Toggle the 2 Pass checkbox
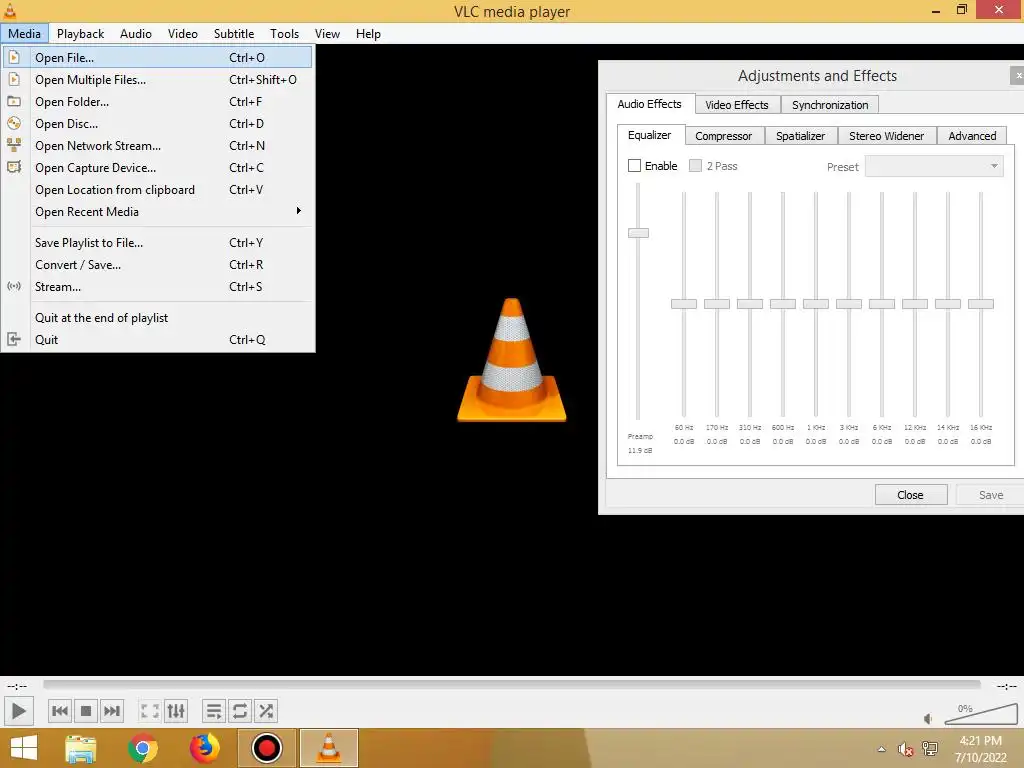1024x768 pixels. (x=696, y=166)
